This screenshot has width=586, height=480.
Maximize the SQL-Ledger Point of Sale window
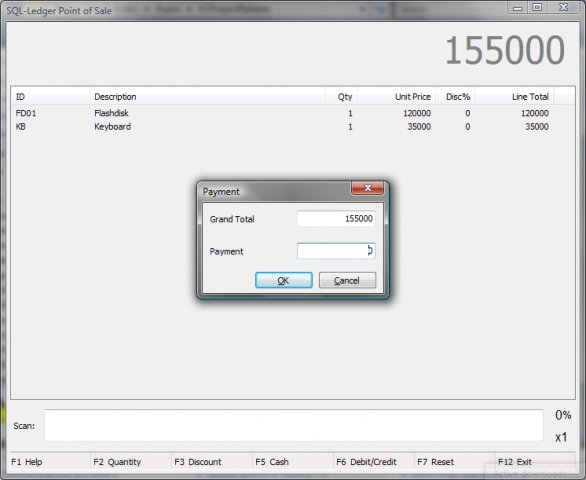(537, 7)
